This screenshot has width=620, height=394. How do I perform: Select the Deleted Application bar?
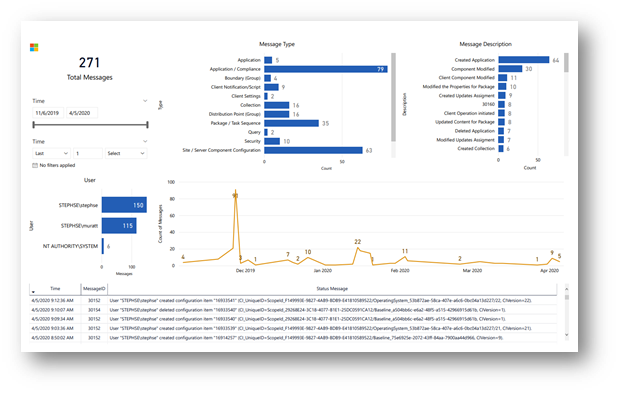tap(501, 131)
